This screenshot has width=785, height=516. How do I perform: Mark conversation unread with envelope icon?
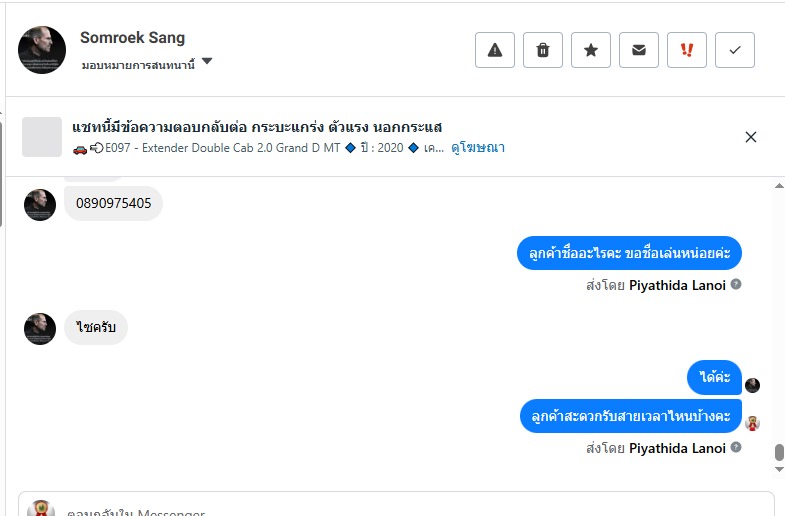pyautogui.click(x=639, y=50)
